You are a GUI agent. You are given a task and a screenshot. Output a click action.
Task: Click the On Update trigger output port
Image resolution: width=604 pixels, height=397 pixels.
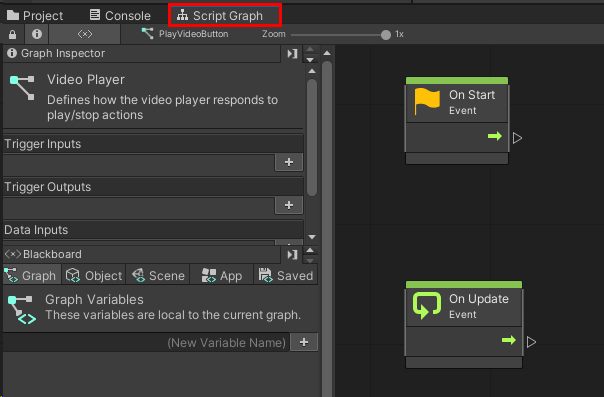[x=531, y=342]
